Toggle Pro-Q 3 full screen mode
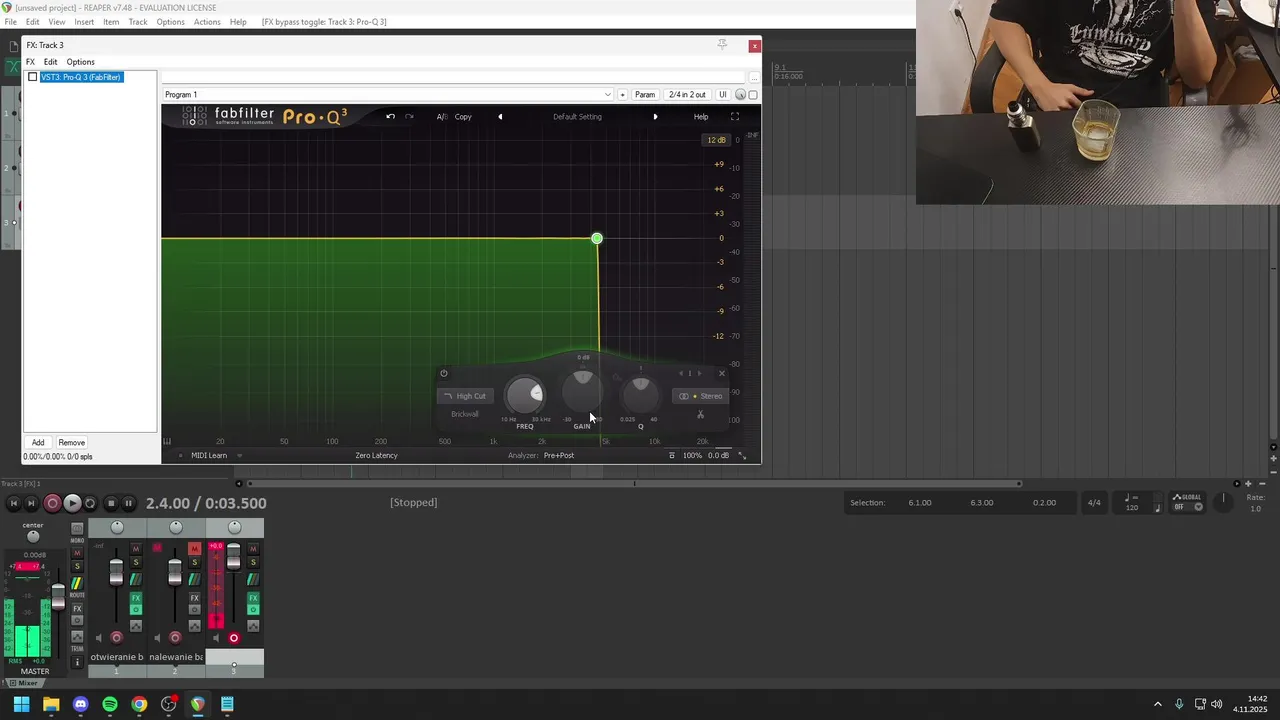Viewport: 1280px width, 720px height. pos(735,117)
